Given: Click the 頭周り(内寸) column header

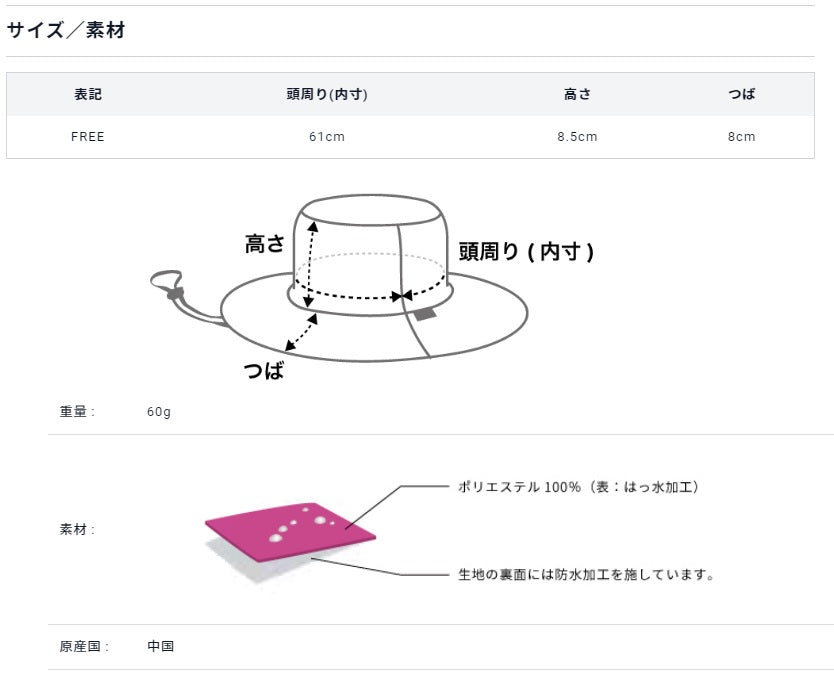Looking at the screenshot, I should (x=327, y=95).
